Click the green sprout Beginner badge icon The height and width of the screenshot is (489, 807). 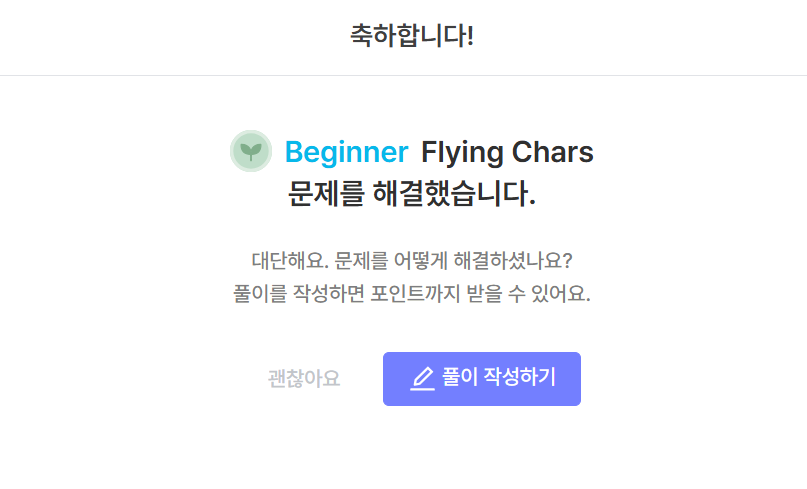251,151
